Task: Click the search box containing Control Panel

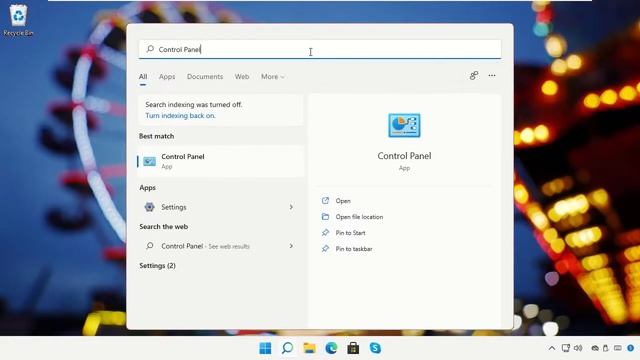Action: click(320, 49)
